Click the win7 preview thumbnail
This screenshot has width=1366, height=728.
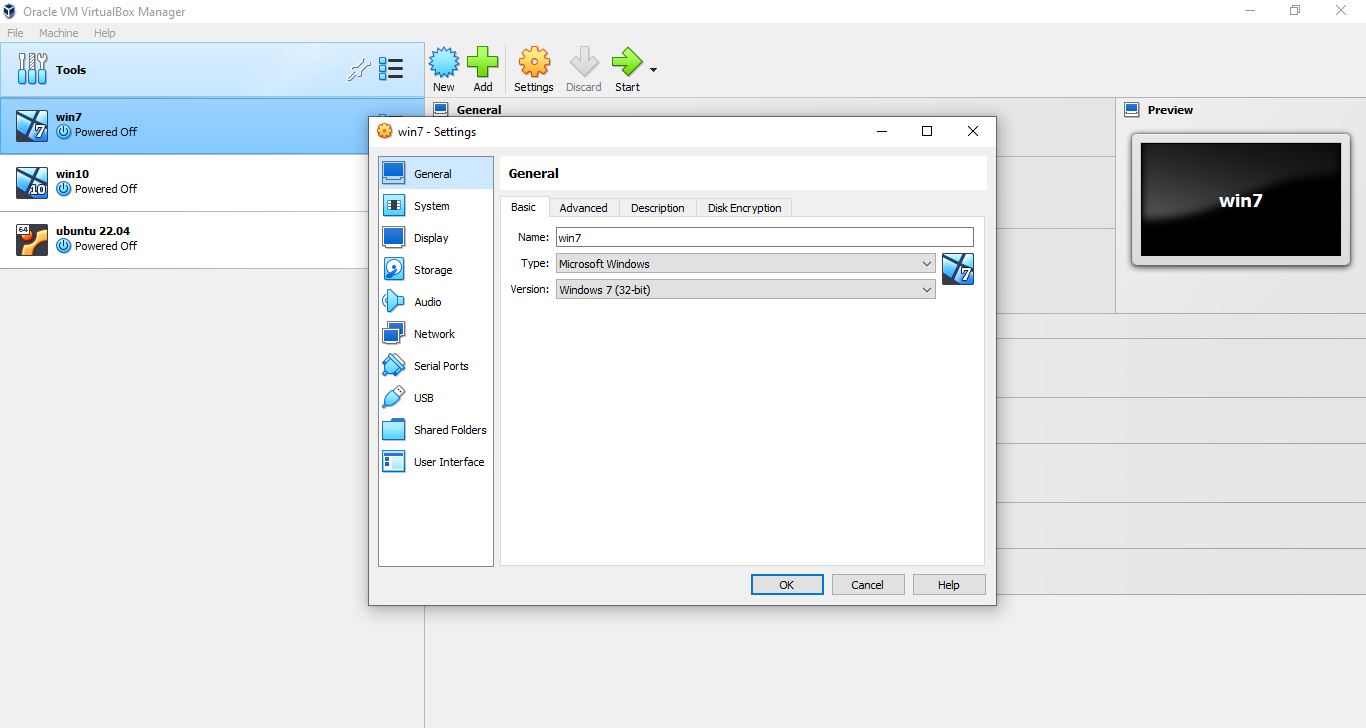tap(1240, 199)
